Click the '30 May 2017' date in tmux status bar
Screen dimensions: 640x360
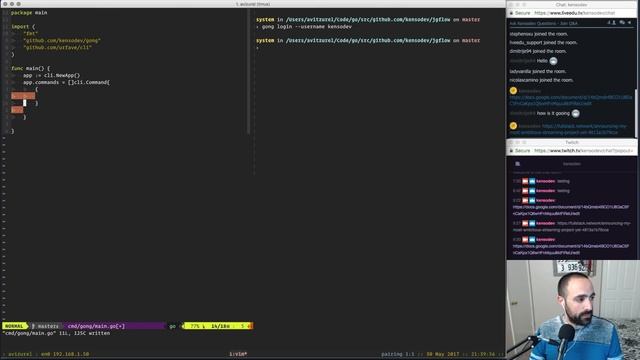coord(443,354)
